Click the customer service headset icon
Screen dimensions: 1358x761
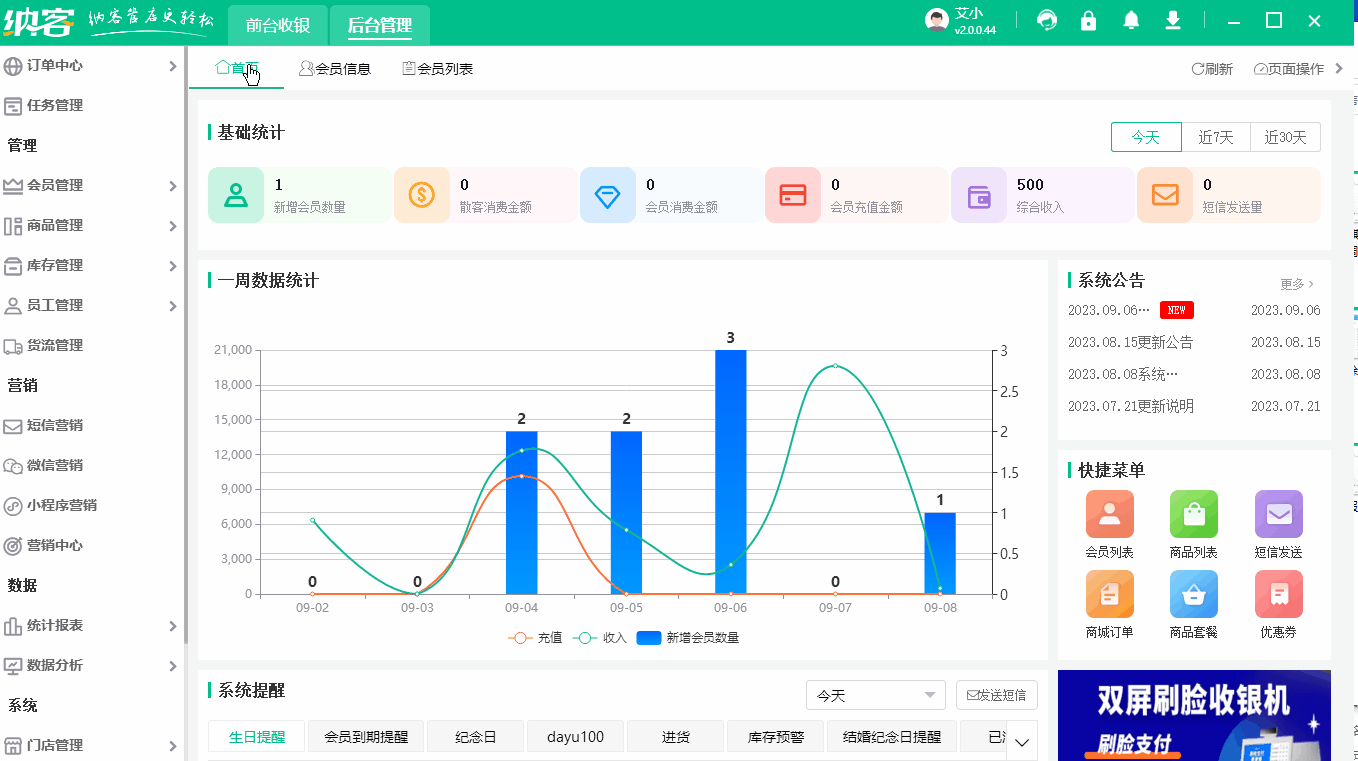coord(1046,19)
